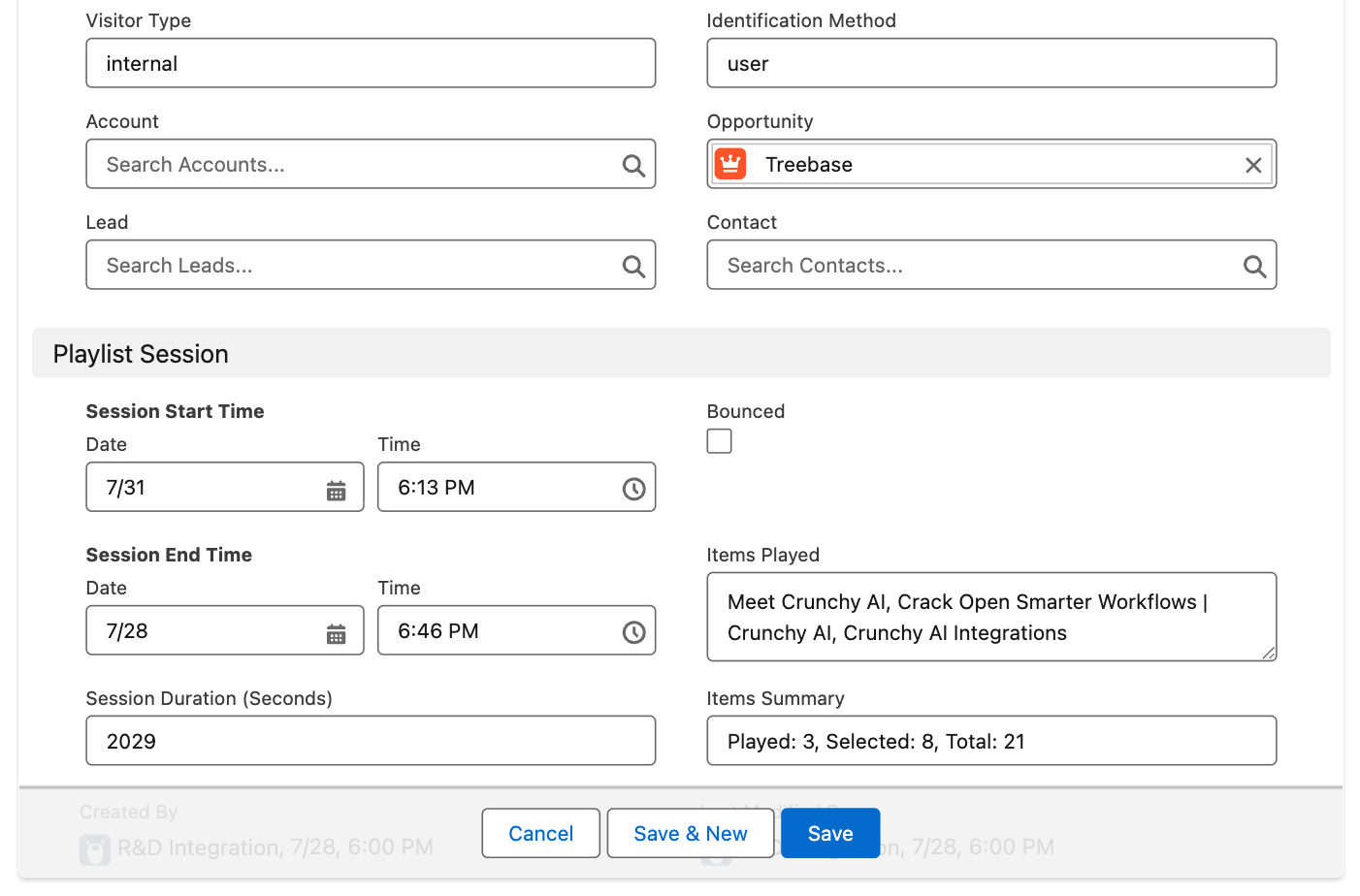Screen dimensions: 1360x896
Task: Clear the Treebase opportunity with the X icon
Action: pyautogui.click(x=1252, y=164)
